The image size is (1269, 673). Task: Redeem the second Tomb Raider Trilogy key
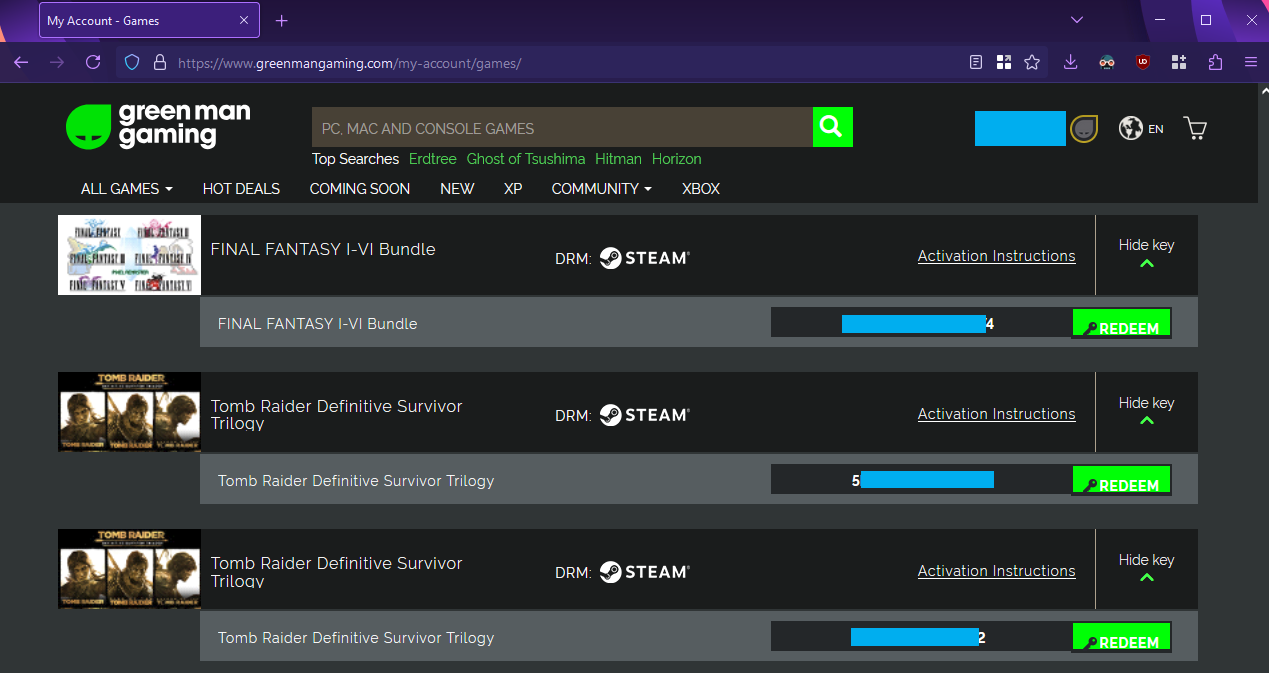(1121, 638)
